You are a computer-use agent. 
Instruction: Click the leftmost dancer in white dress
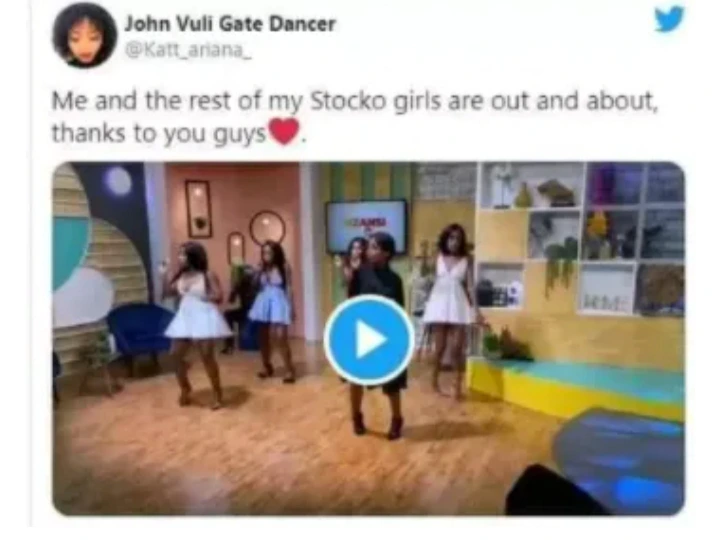point(197,324)
